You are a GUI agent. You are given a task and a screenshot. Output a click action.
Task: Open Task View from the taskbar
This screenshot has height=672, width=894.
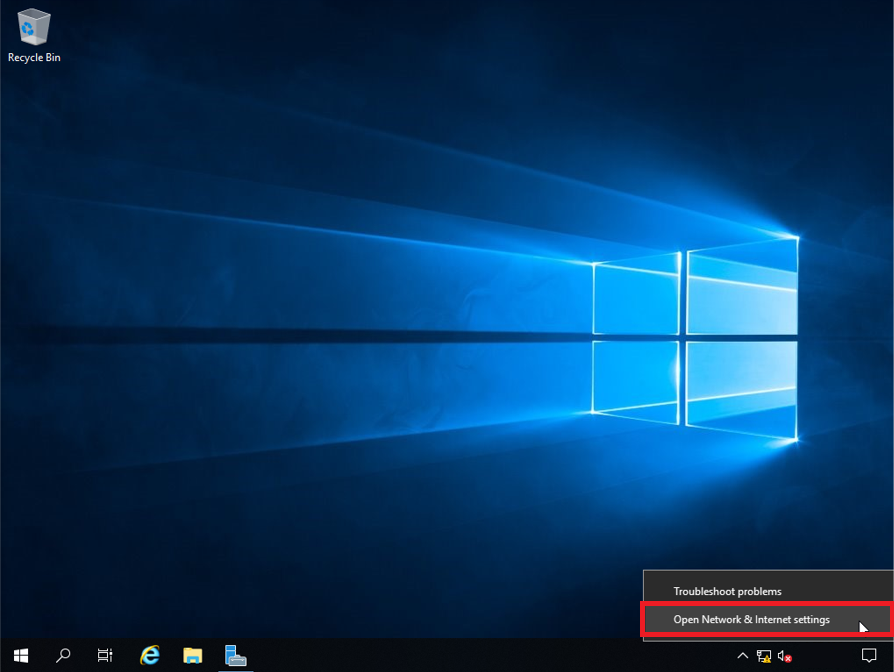pos(105,655)
